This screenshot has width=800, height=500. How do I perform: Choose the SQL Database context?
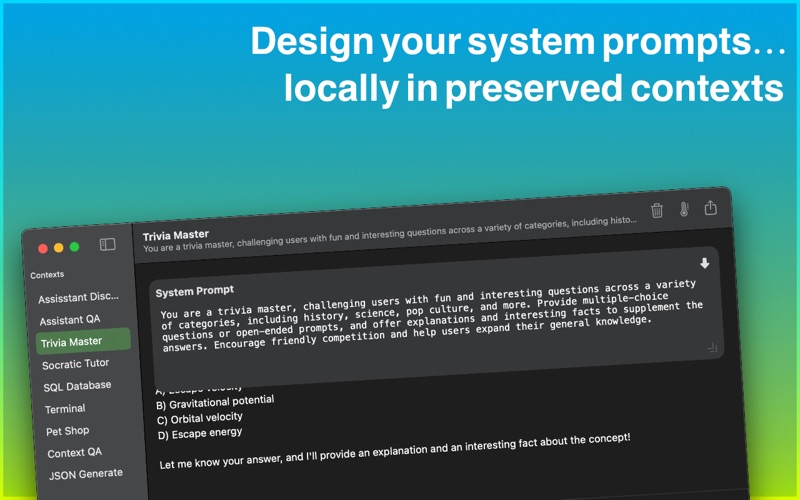77,387
